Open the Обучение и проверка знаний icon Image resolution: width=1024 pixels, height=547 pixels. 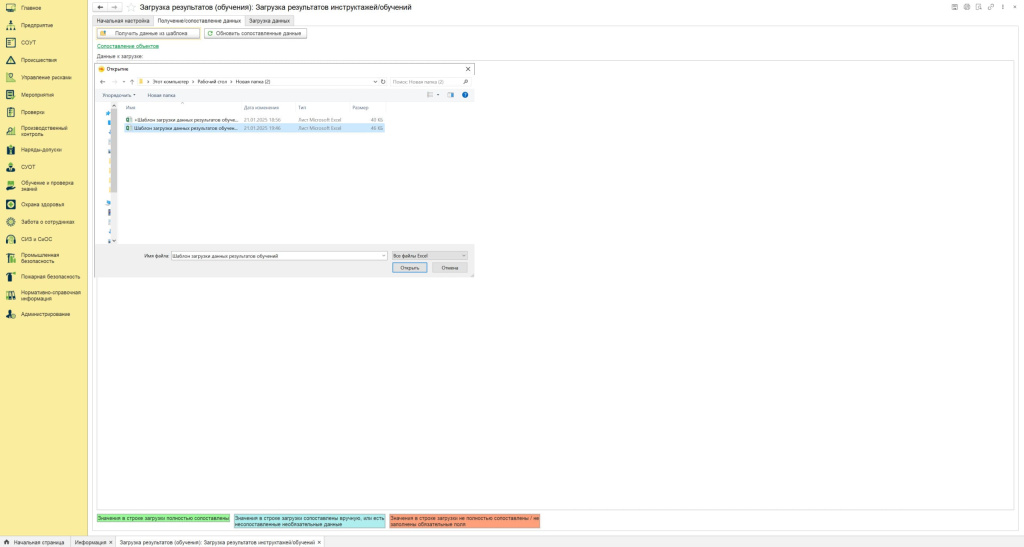point(10,186)
